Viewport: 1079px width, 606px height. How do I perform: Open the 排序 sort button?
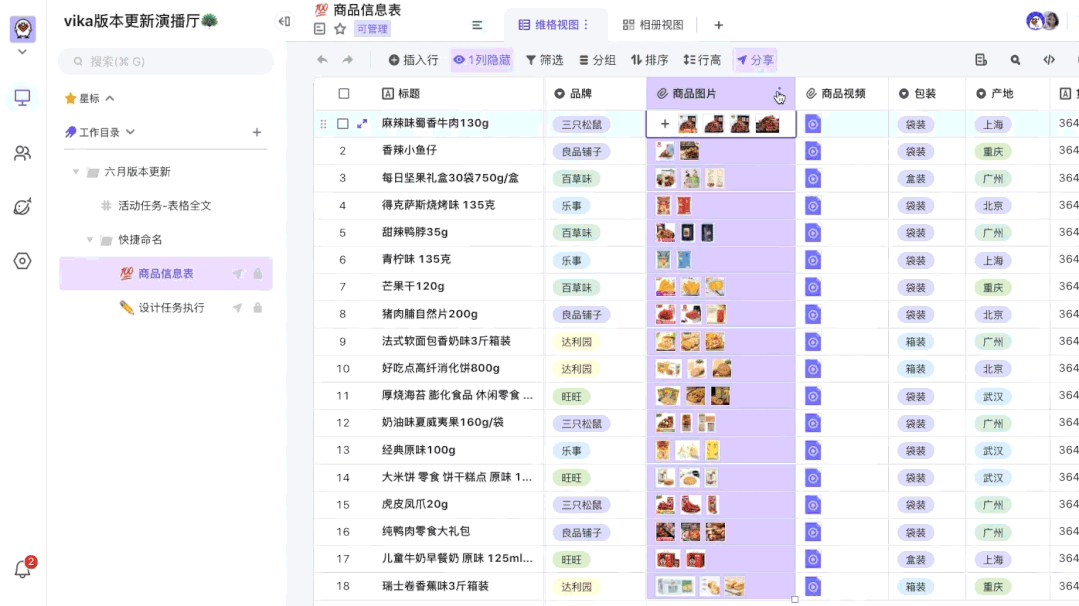pyautogui.click(x=650, y=60)
